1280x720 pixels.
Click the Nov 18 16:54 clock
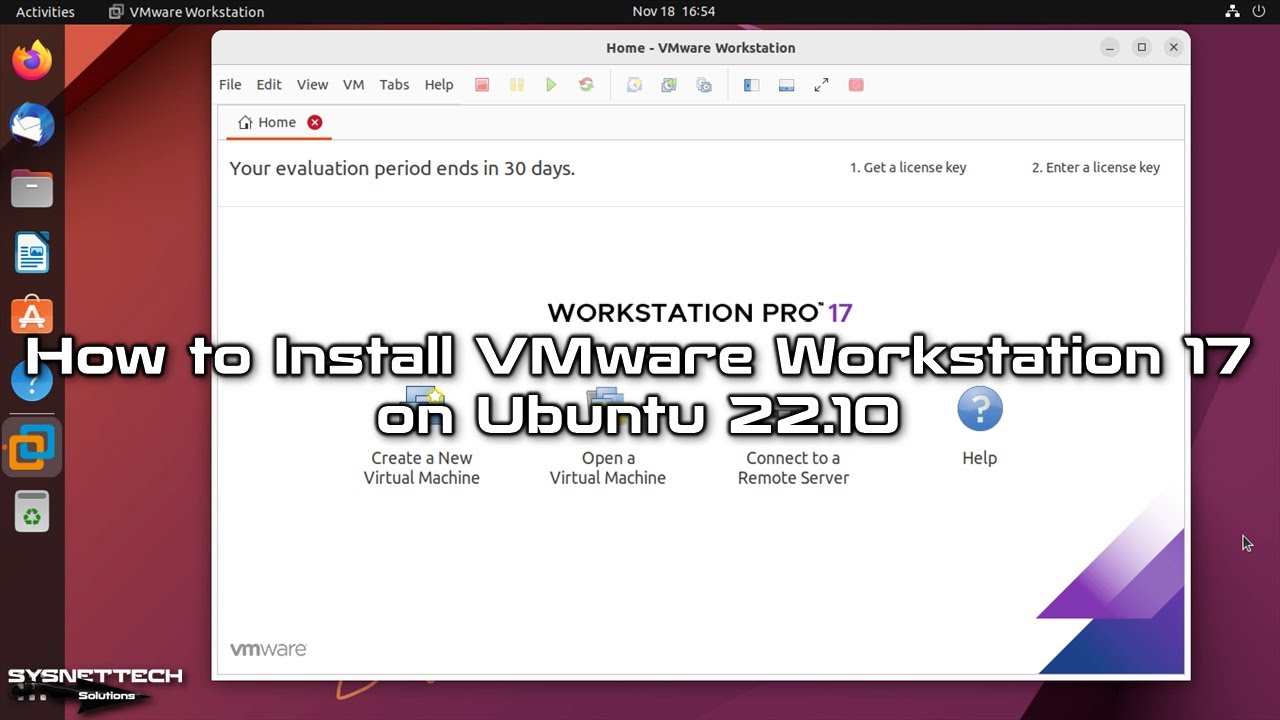(x=673, y=12)
